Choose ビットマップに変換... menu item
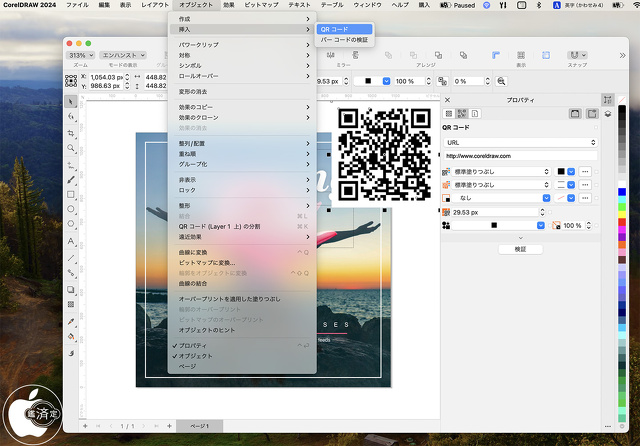The image size is (640, 446). [x=242, y=263]
